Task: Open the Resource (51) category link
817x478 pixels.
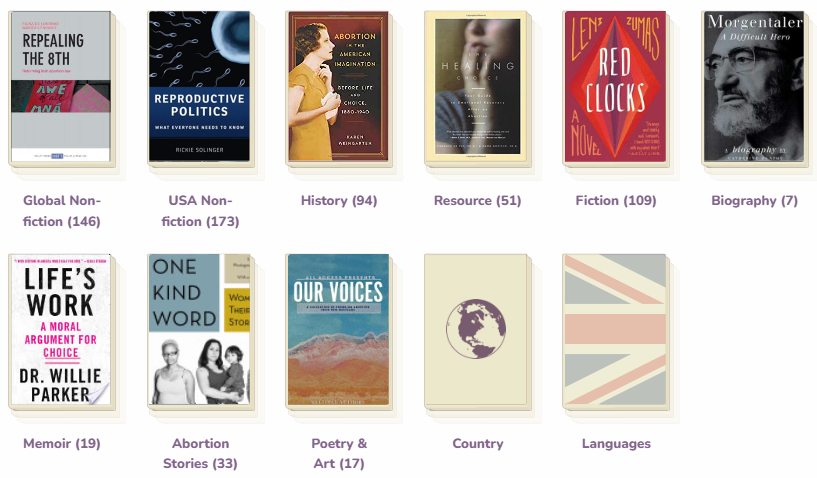Action: (x=477, y=201)
